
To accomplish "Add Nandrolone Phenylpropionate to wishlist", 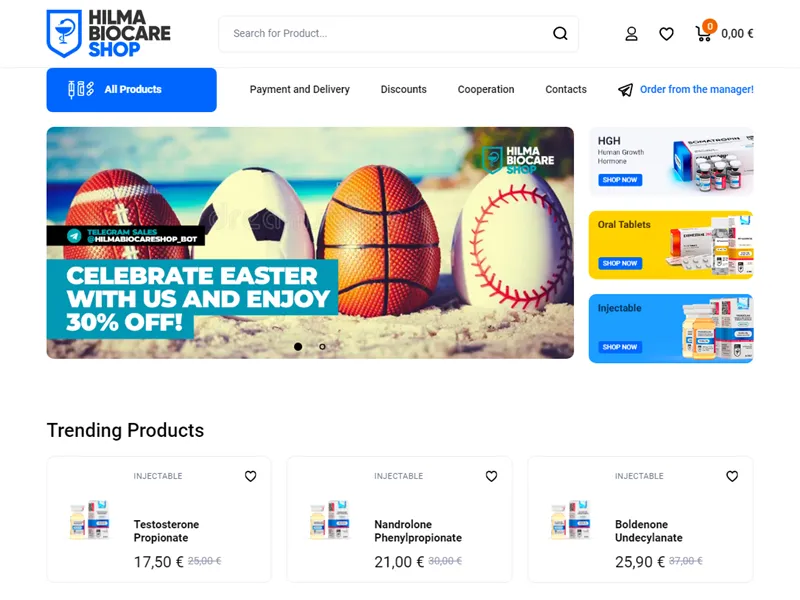I will (491, 476).
